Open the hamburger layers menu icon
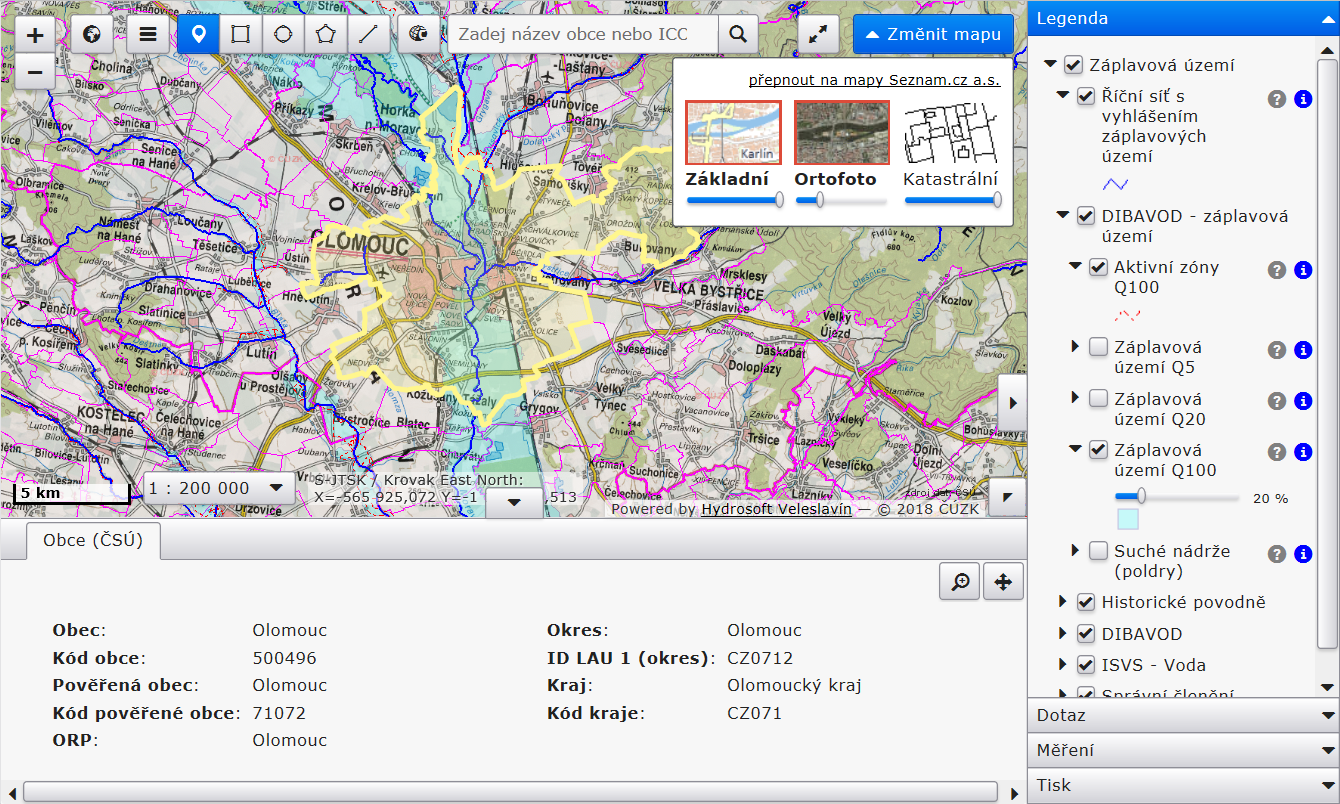1340x804 pixels. pyautogui.click(x=148, y=34)
